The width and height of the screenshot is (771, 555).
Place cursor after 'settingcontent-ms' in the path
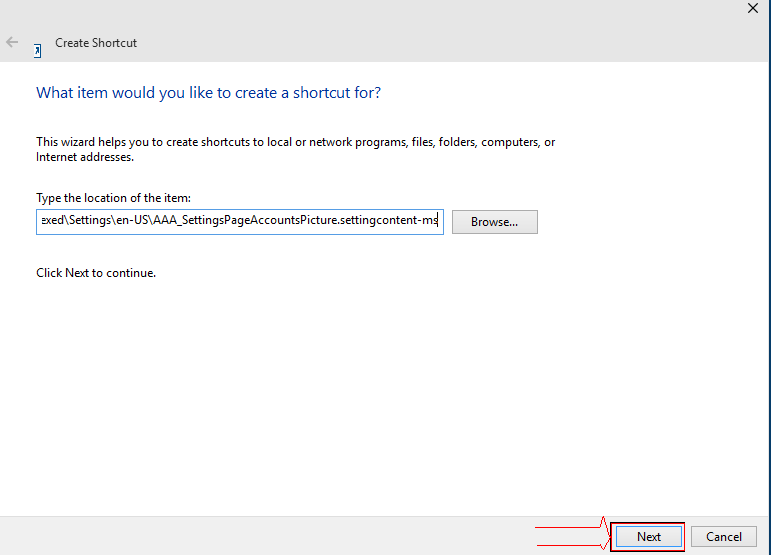click(439, 221)
